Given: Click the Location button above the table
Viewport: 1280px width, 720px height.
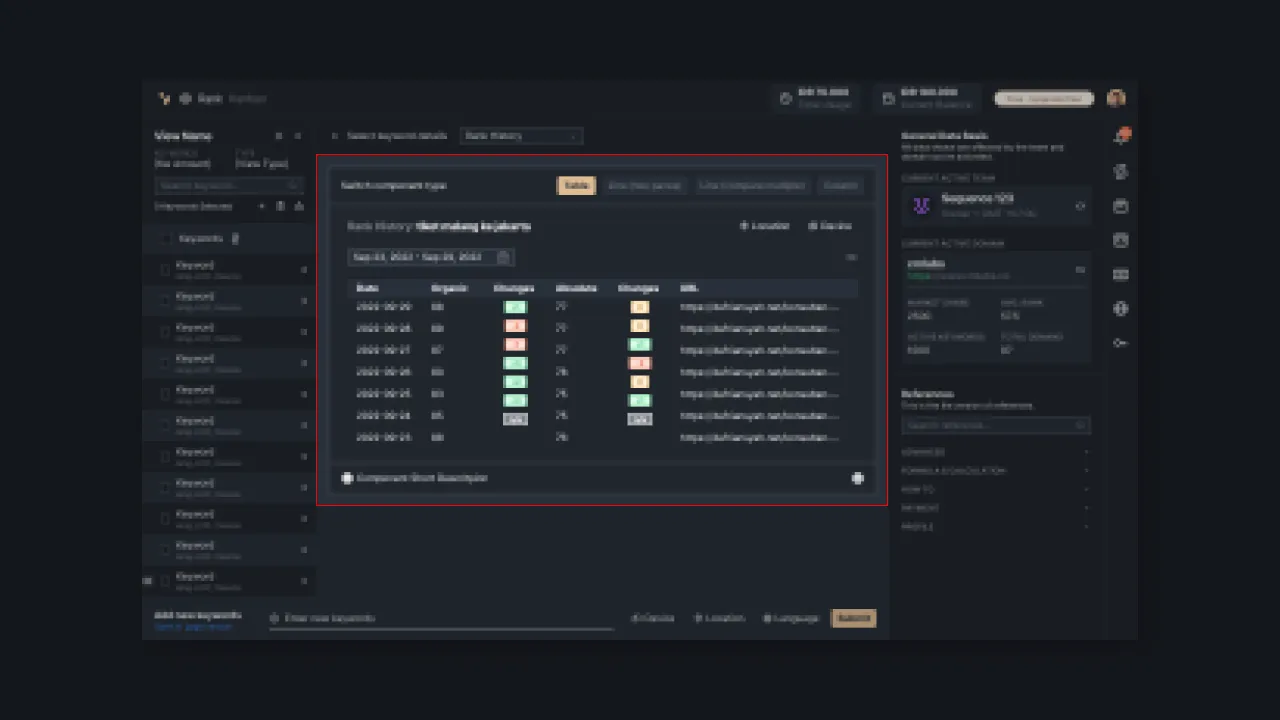Looking at the screenshot, I should point(764,226).
